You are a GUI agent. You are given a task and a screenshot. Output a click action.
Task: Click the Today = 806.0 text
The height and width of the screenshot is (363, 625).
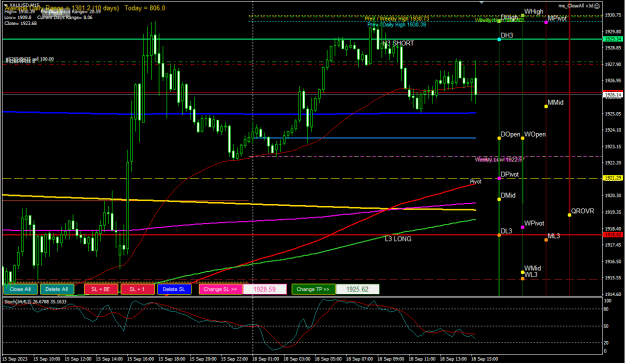pos(145,8)
